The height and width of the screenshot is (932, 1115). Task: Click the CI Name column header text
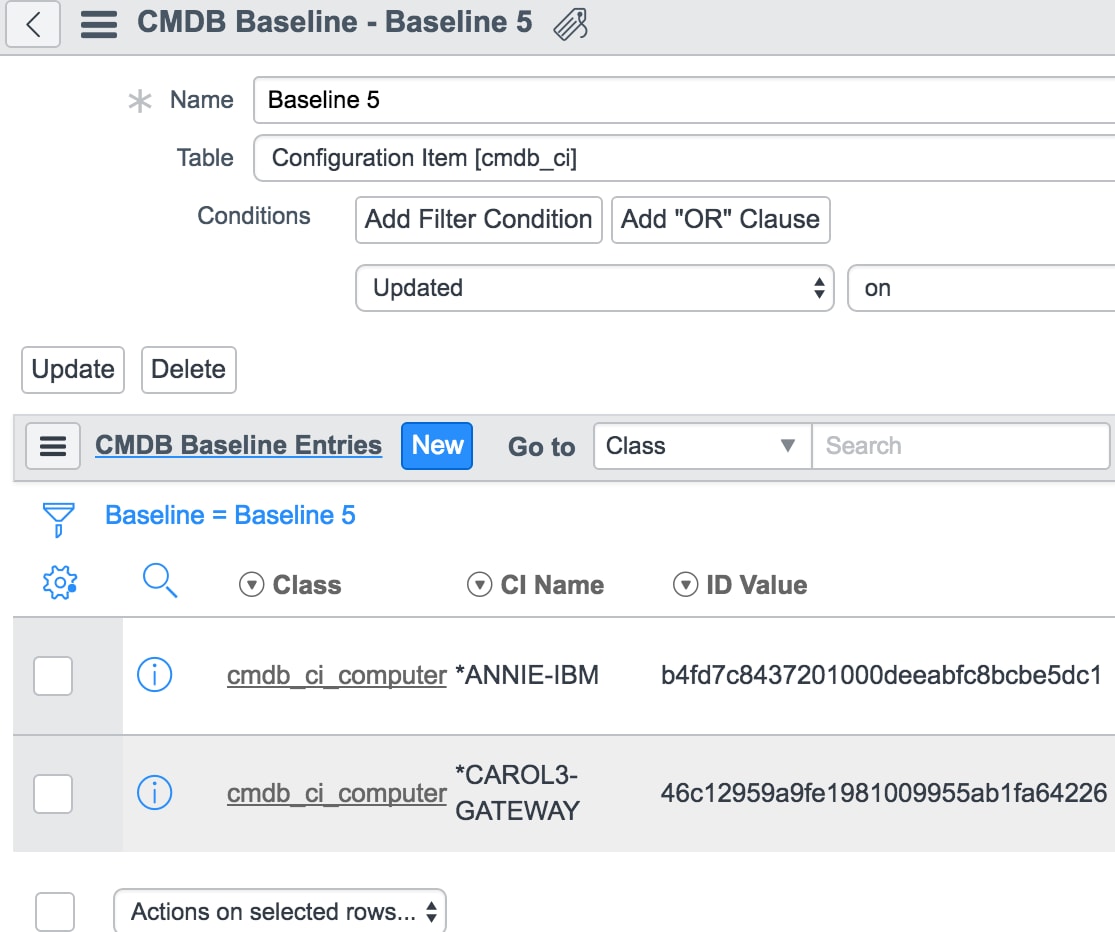click(553, 585)
